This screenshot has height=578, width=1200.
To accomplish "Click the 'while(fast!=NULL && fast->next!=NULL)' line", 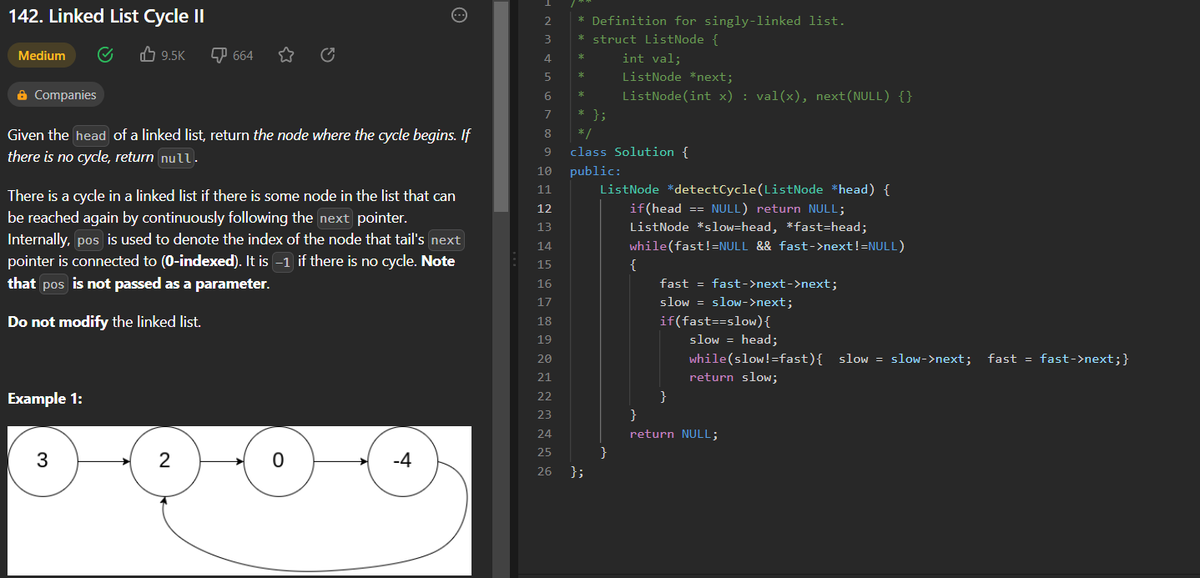I will pyautogui.click(x=766, y=246).
